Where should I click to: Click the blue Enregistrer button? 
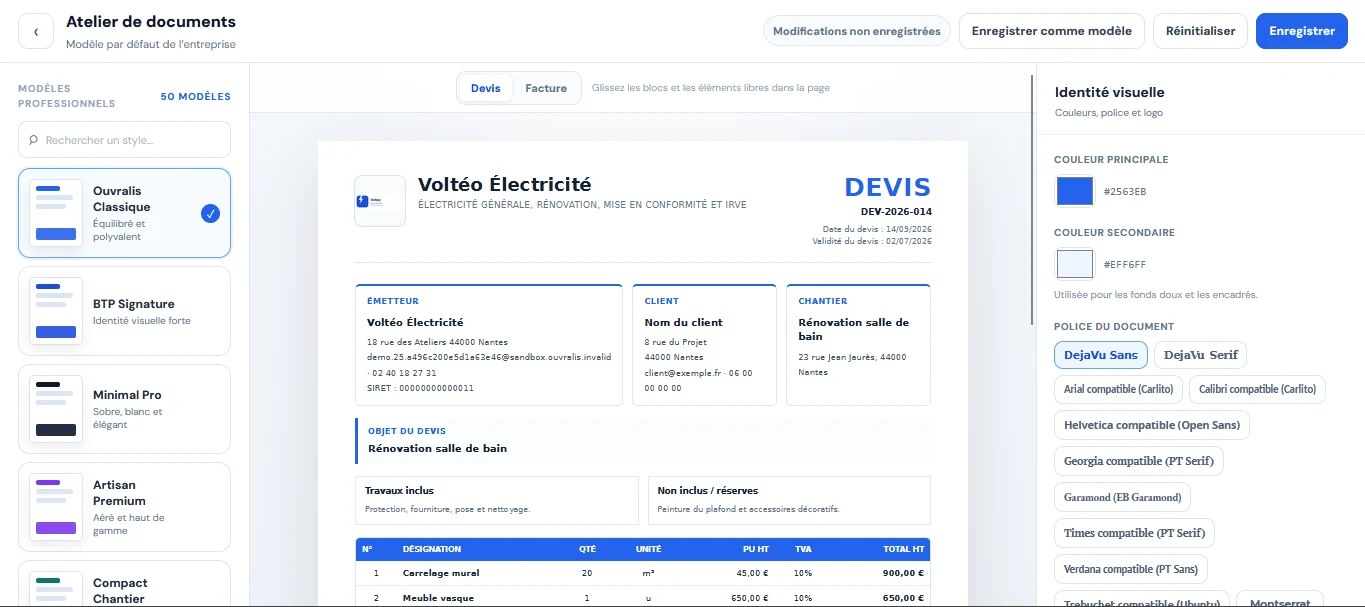tap(1302, 31)
